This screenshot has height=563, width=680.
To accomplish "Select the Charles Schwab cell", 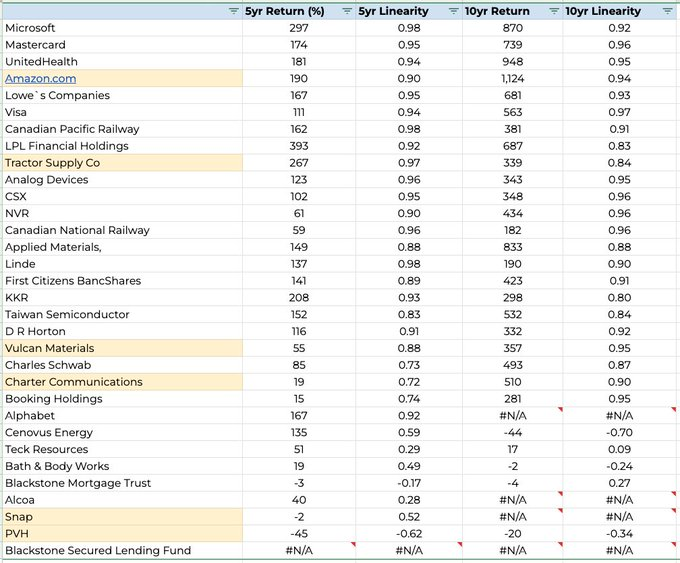I will coord(122,365).
